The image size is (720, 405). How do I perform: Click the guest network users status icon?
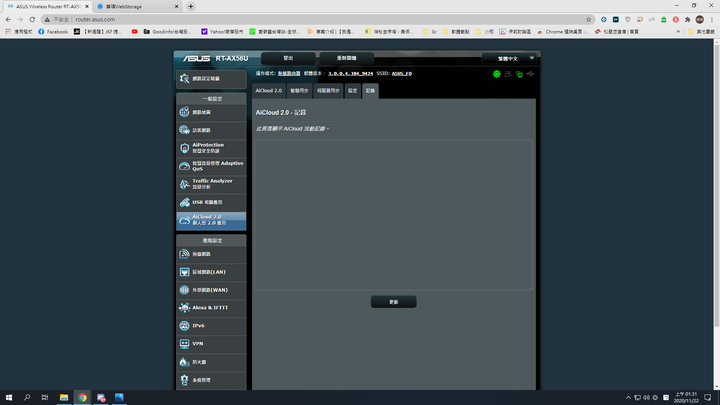pyautogui.click(x=508, y=73)
